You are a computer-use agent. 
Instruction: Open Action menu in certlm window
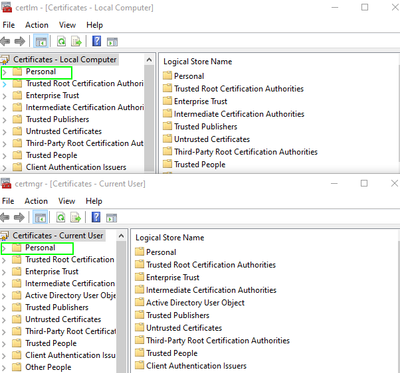(x=37, y=25)
